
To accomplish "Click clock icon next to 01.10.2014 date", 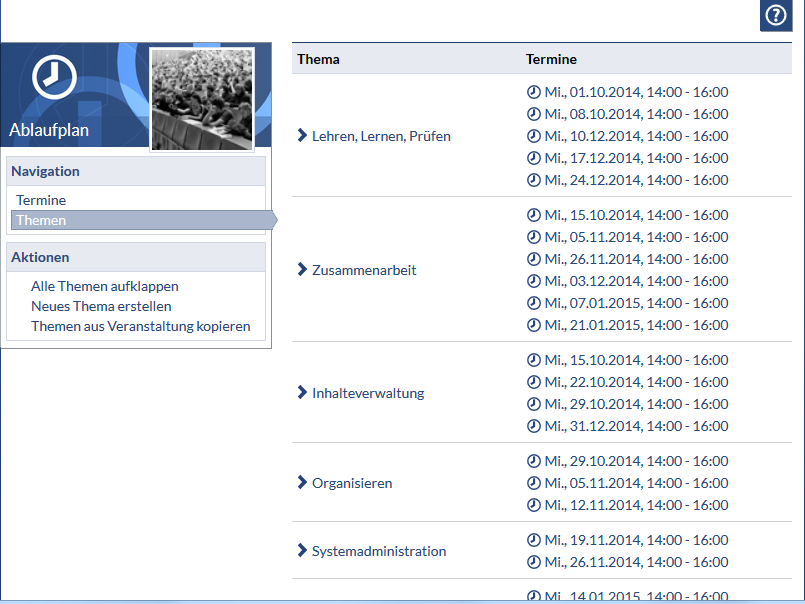I will 533,92.
